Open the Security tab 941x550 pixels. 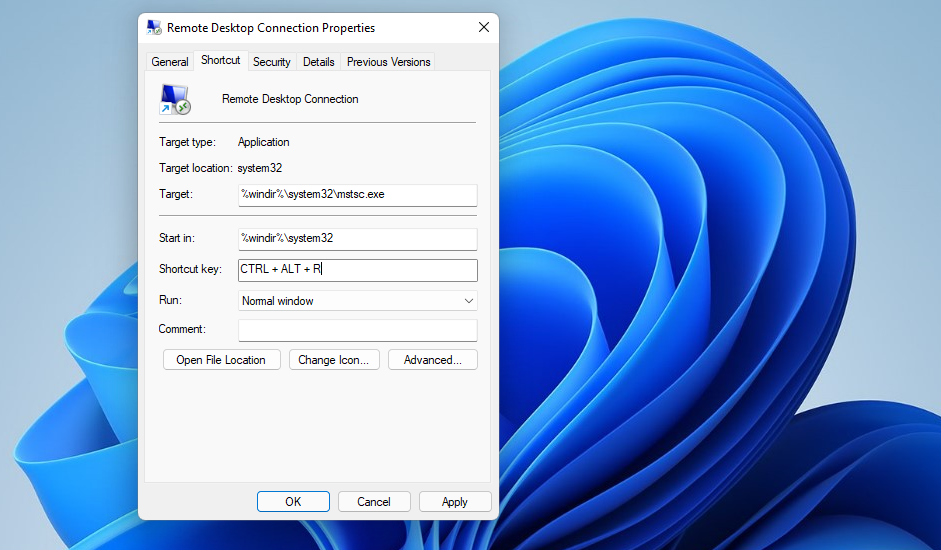[271, 62]
